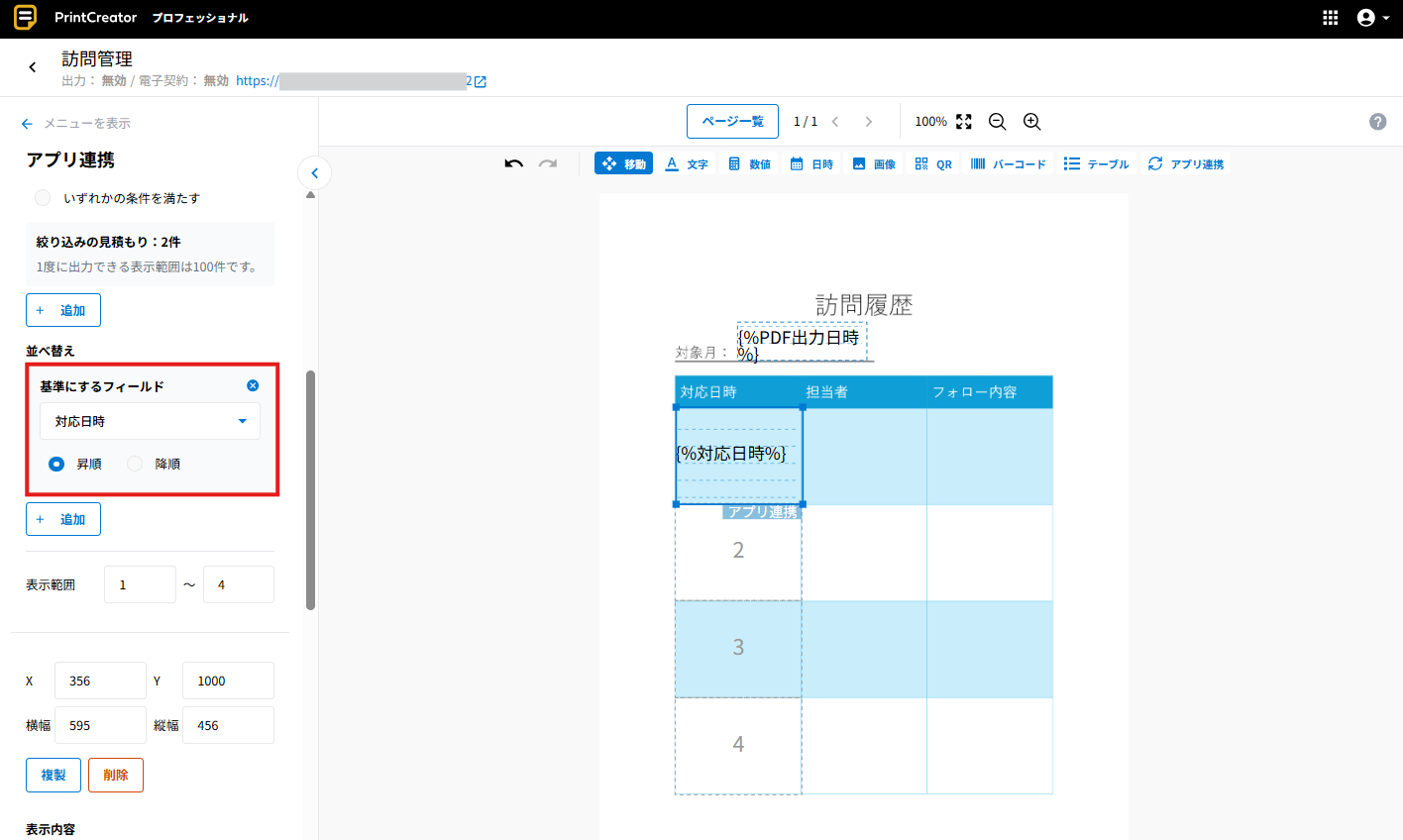Select いずれかの条件を満たす radio option
The height and width of the screenshot is (840, 1403).
click(43, 198)
